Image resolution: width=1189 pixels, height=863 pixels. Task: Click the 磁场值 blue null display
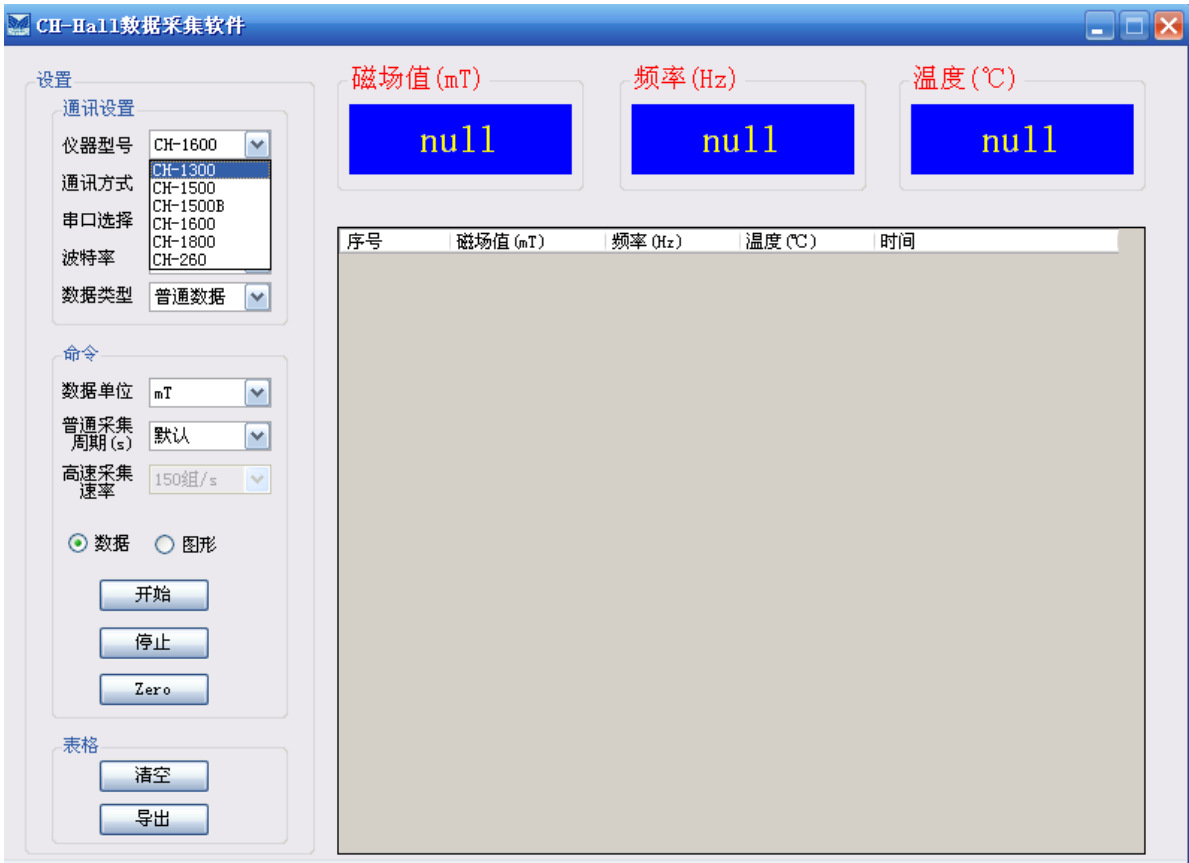[460, 140]
